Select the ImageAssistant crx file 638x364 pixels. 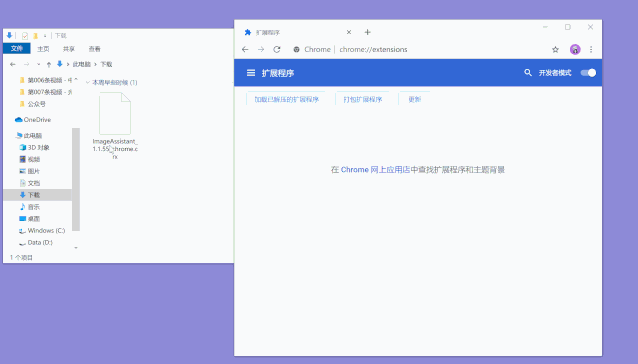click(115, 126)
